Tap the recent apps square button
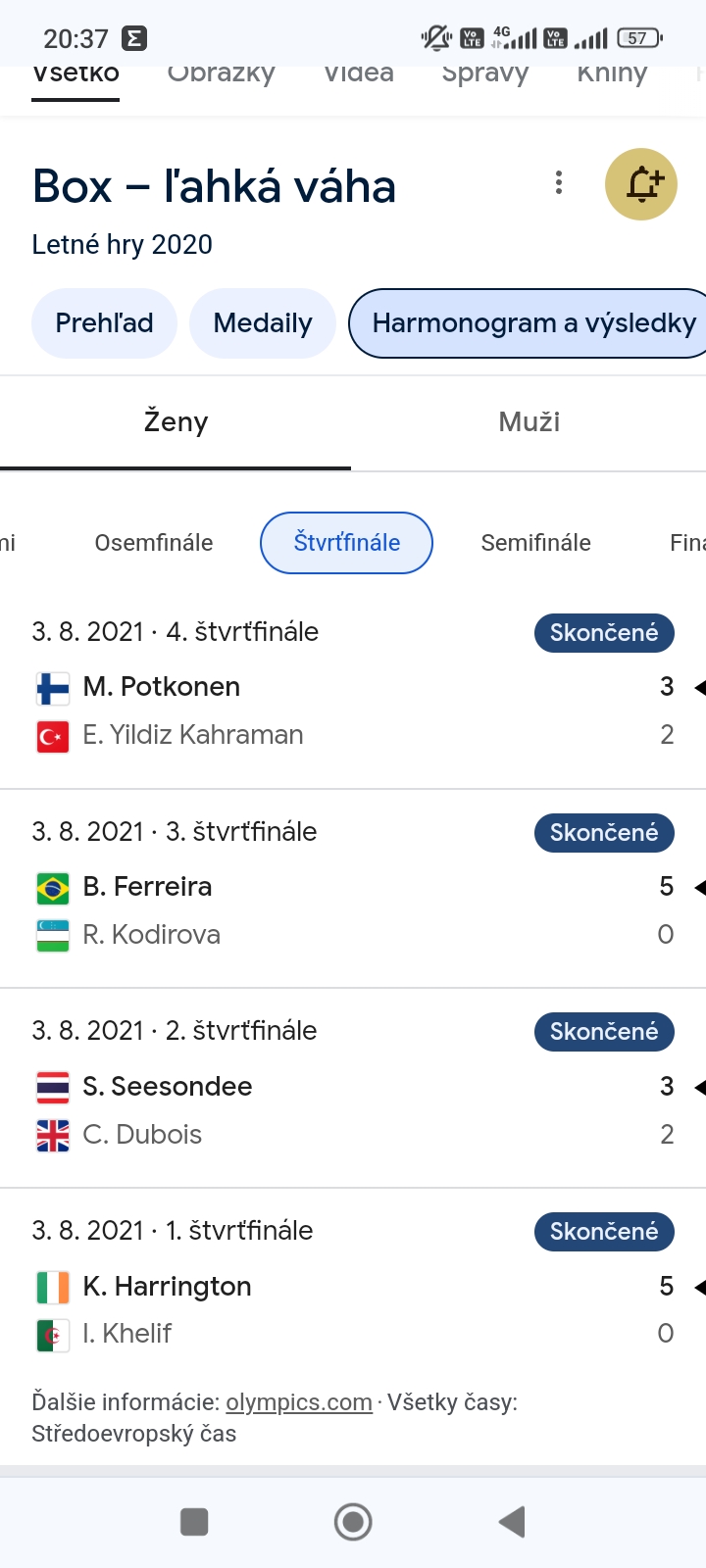The image size is (706, 1568). click(x=194, y=1522)
